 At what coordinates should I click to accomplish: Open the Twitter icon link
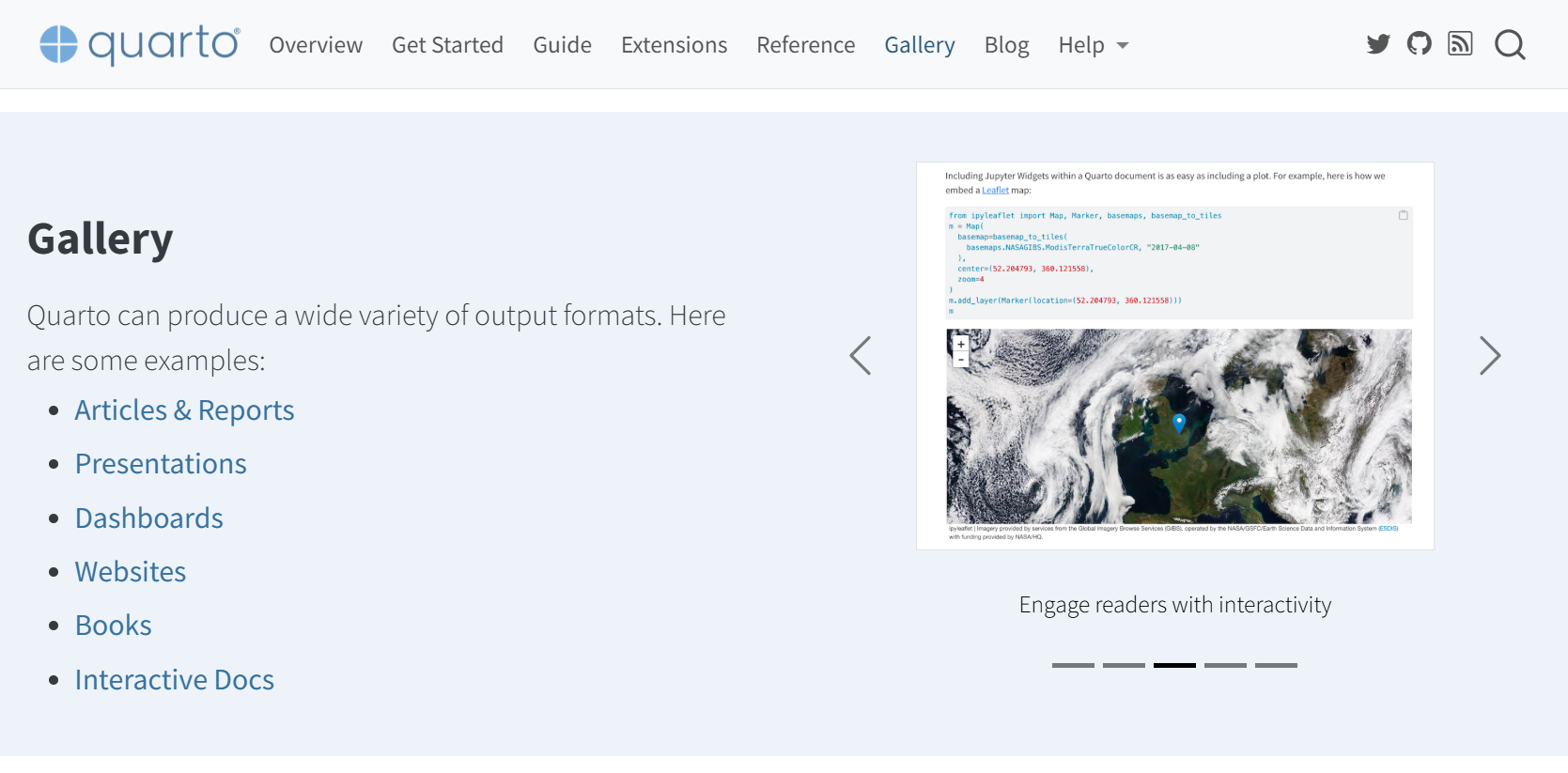(x=1377, y=44)
